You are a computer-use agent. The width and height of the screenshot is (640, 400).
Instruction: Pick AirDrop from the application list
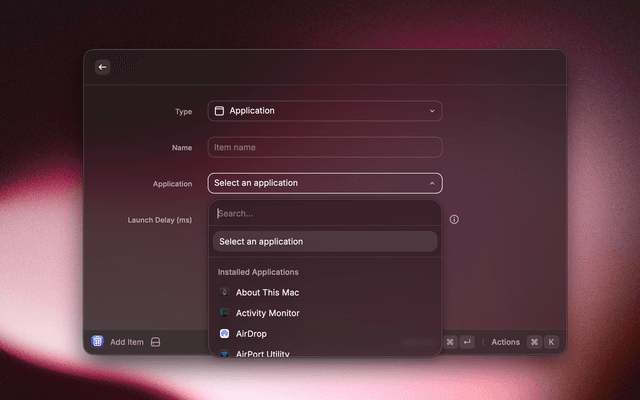[251, 333]
